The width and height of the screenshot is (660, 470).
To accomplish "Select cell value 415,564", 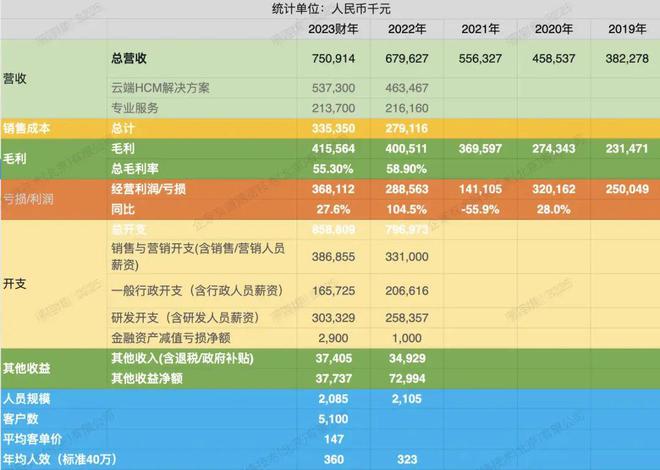I will (333, 149).
